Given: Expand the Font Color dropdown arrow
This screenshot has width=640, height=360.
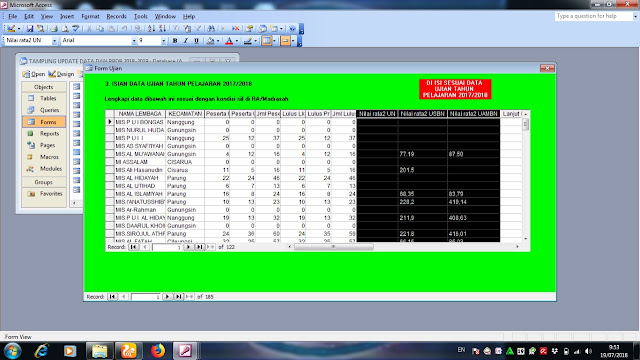Looking at the screenshot, I should coord(237,40).
